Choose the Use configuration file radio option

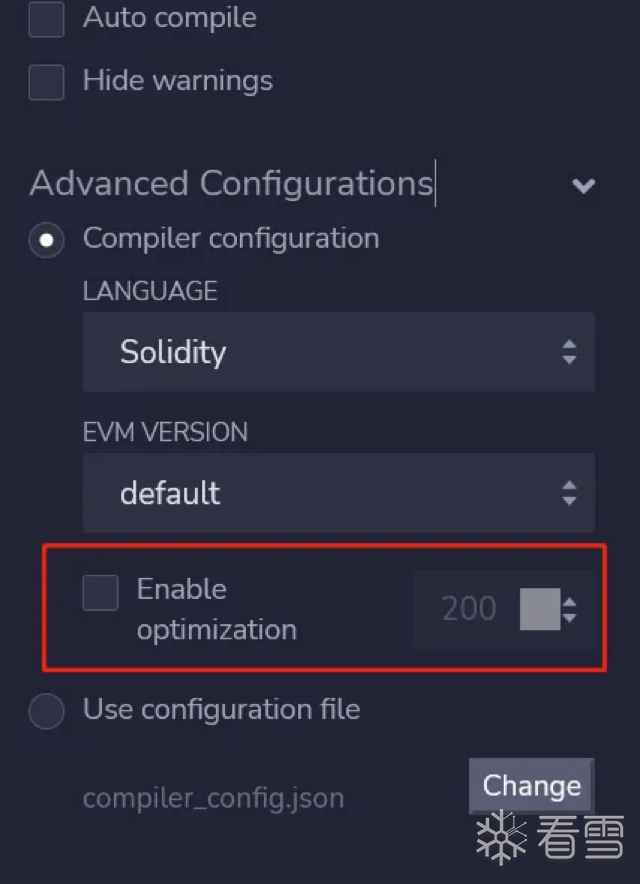[46, 711]
